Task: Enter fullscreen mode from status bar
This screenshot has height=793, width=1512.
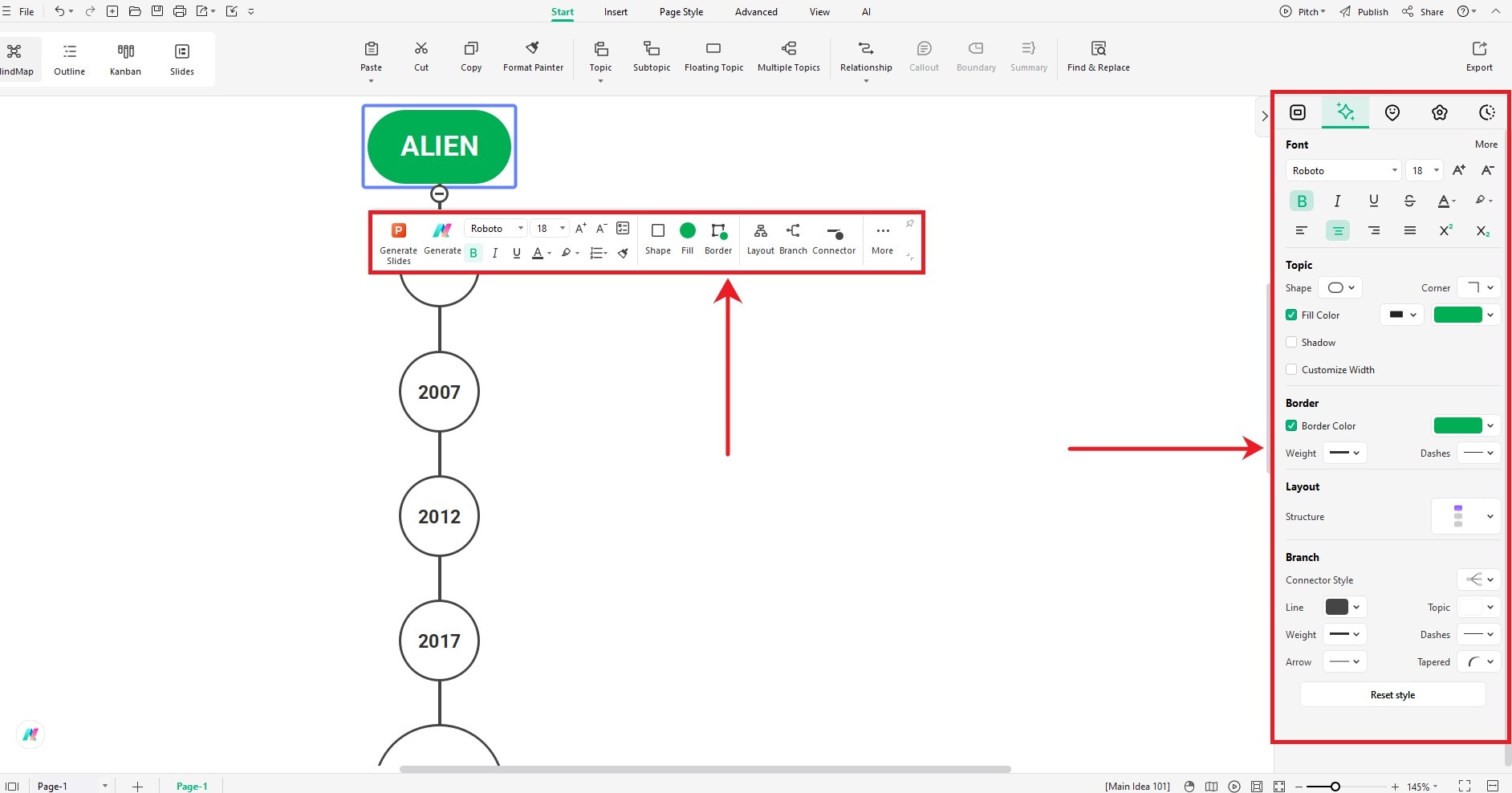Action: click(x=1465, y=786)
